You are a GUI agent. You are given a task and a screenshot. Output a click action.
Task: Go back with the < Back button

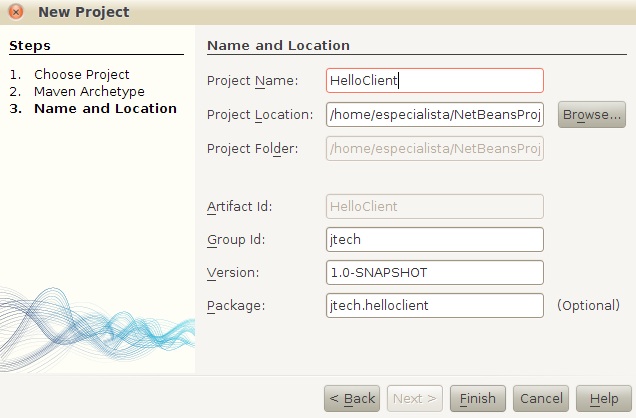point(352,398)
